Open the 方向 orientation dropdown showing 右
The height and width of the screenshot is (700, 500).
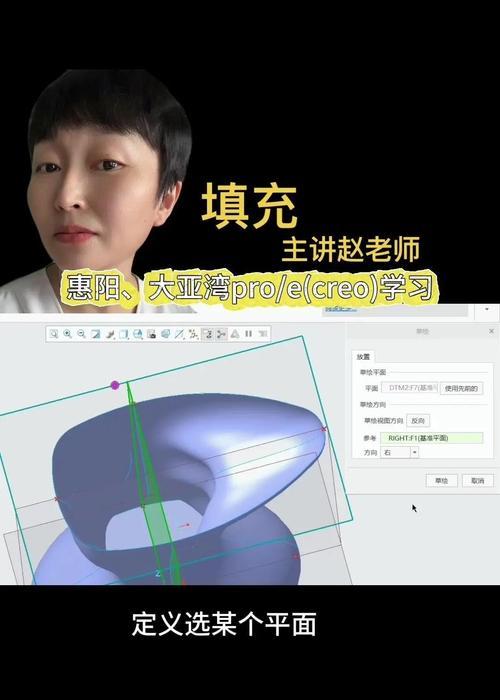click(x=400, y=452)
